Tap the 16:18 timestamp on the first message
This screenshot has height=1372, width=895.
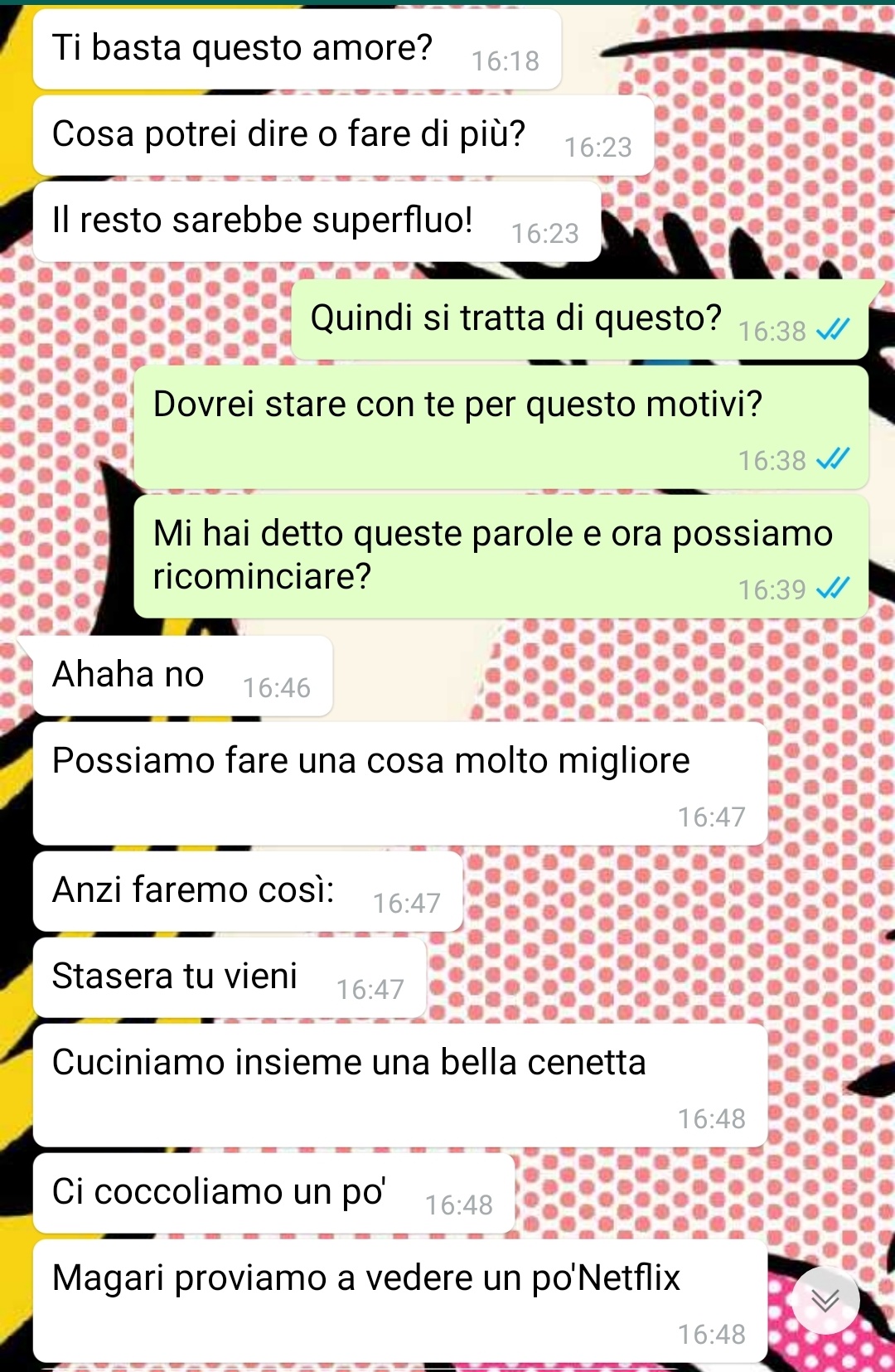click(x=506, y=61)
